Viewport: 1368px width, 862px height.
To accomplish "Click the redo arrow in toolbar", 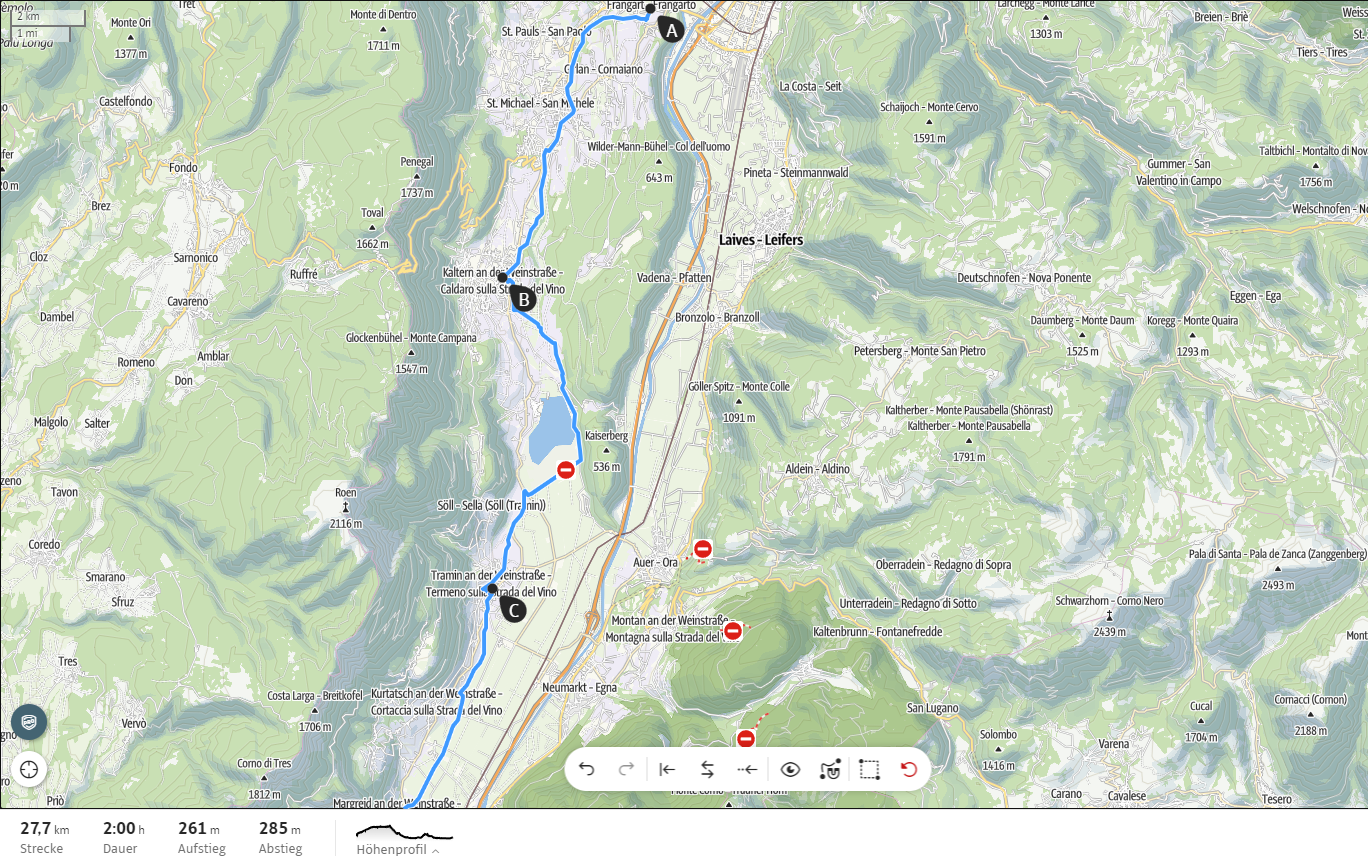I will click(626, 769).
